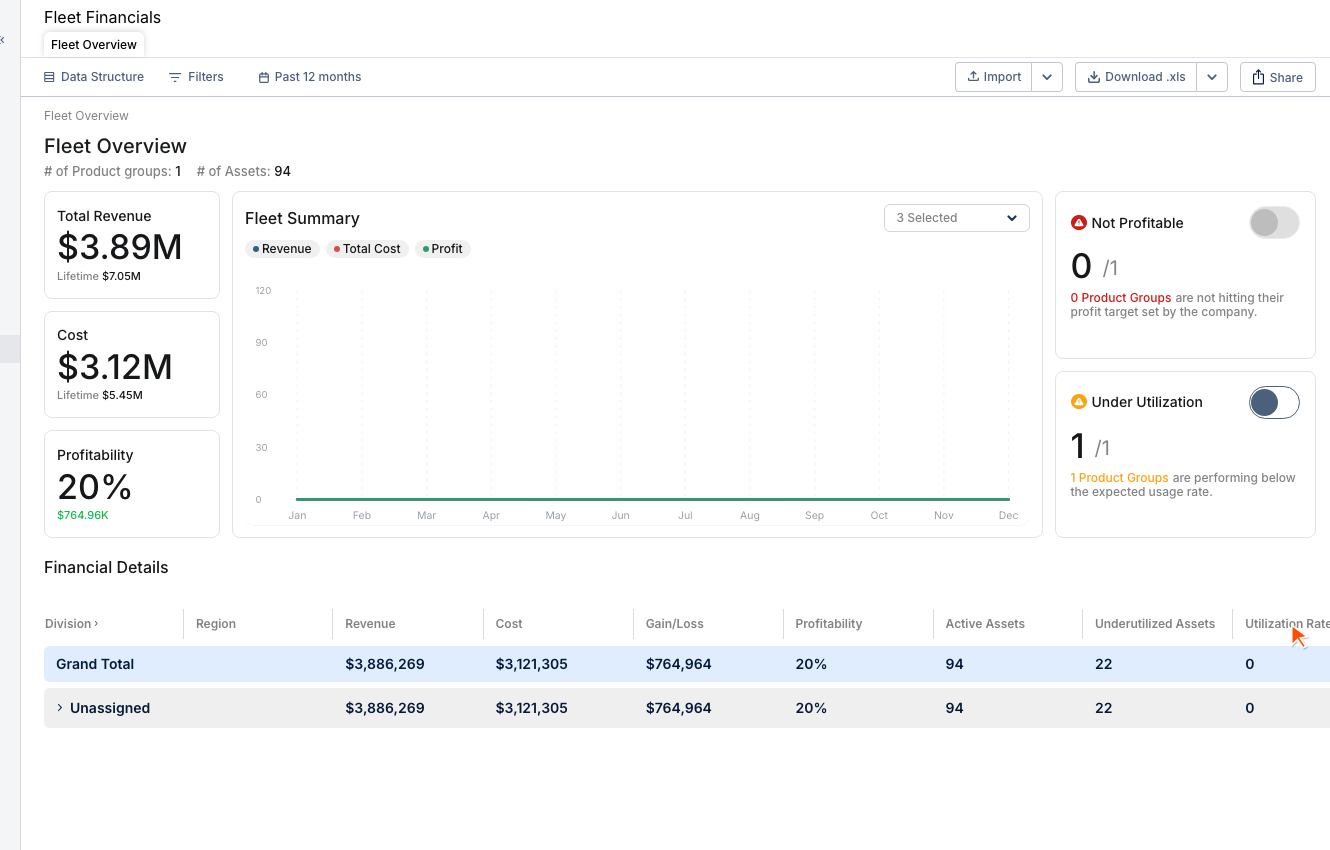Screen dimensions: 1330x850
Task: Click the orange Under Utilization warning icon
Action: click(1079, 402)
